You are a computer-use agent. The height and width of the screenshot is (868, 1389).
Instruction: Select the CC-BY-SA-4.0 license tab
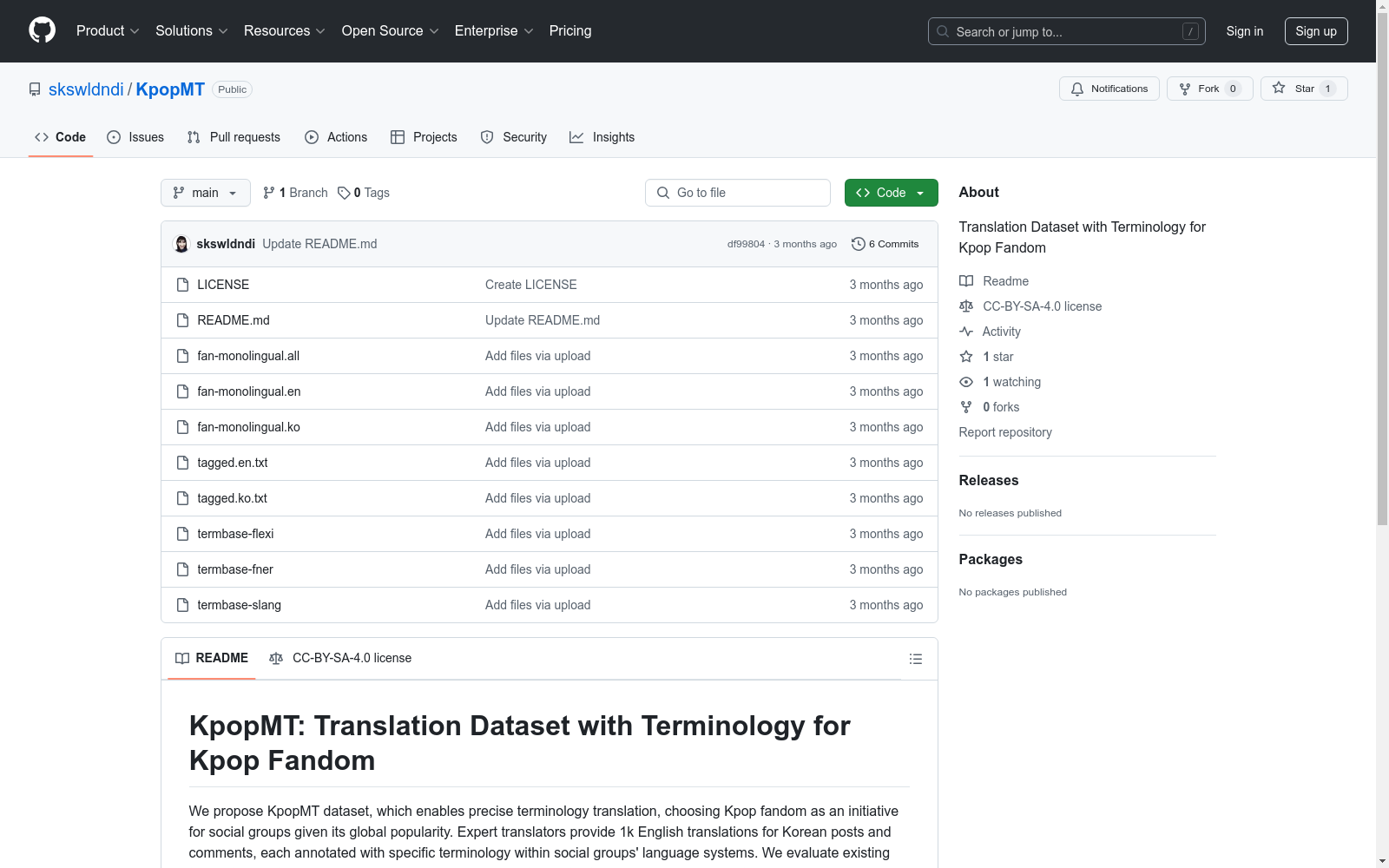[x=340, y=658]
